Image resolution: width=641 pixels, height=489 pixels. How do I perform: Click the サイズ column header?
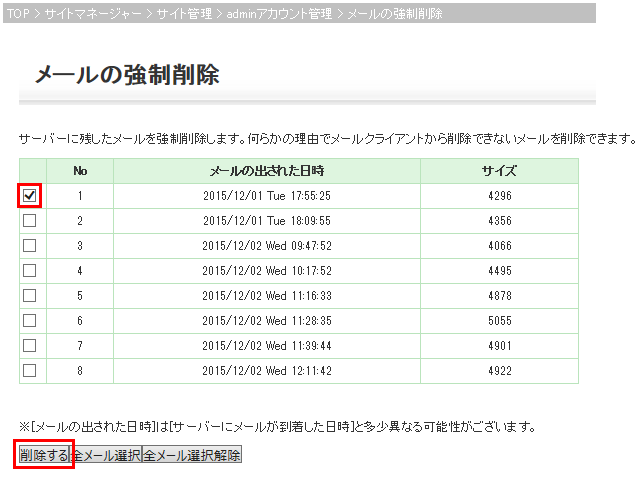[499, 171]
